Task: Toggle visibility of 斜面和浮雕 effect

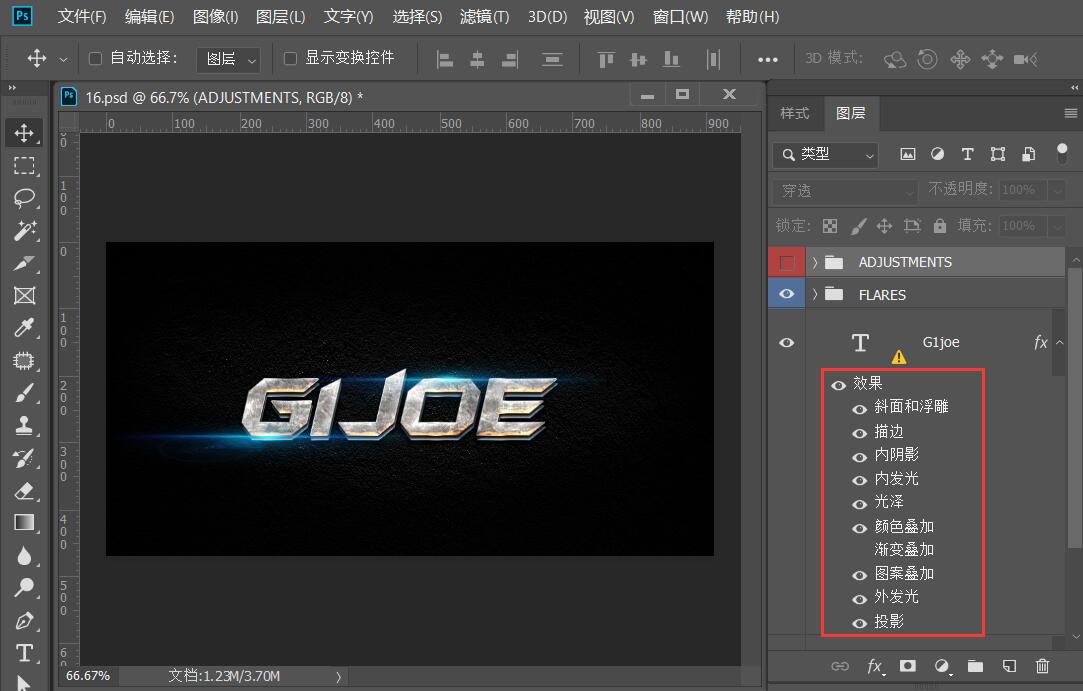Action: [859, 409]
